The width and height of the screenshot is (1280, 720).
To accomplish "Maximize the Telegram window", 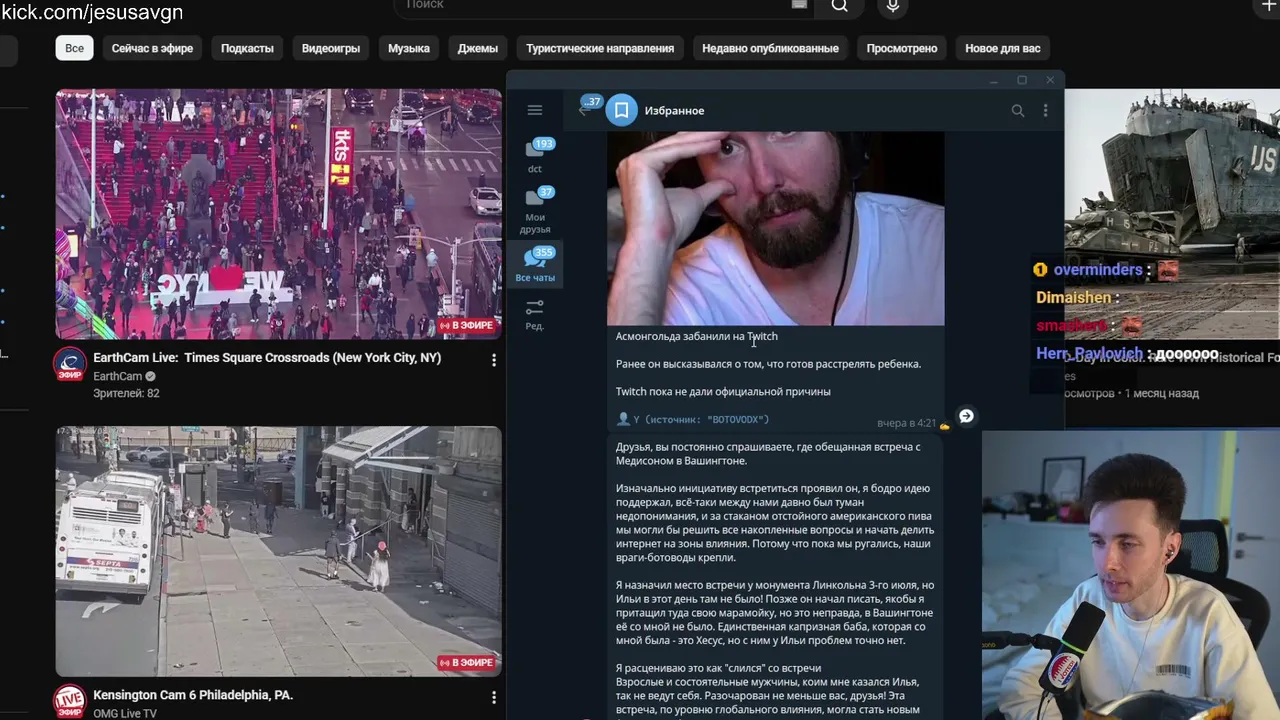I will coord(1022,80).
